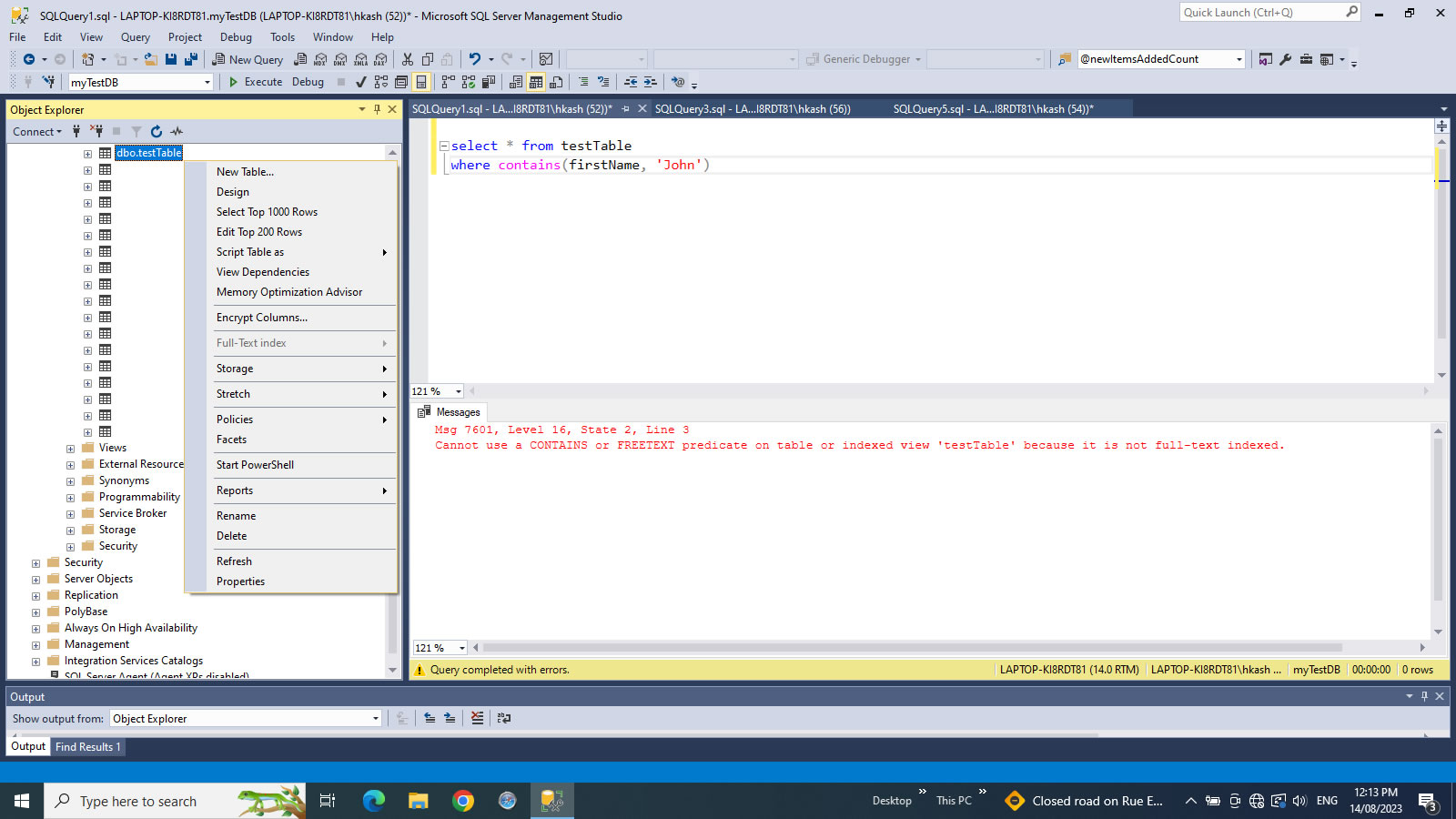The image size is (1456, 819).
Task: Click the Refresh icon in Object Explorer
Action: 157,132
